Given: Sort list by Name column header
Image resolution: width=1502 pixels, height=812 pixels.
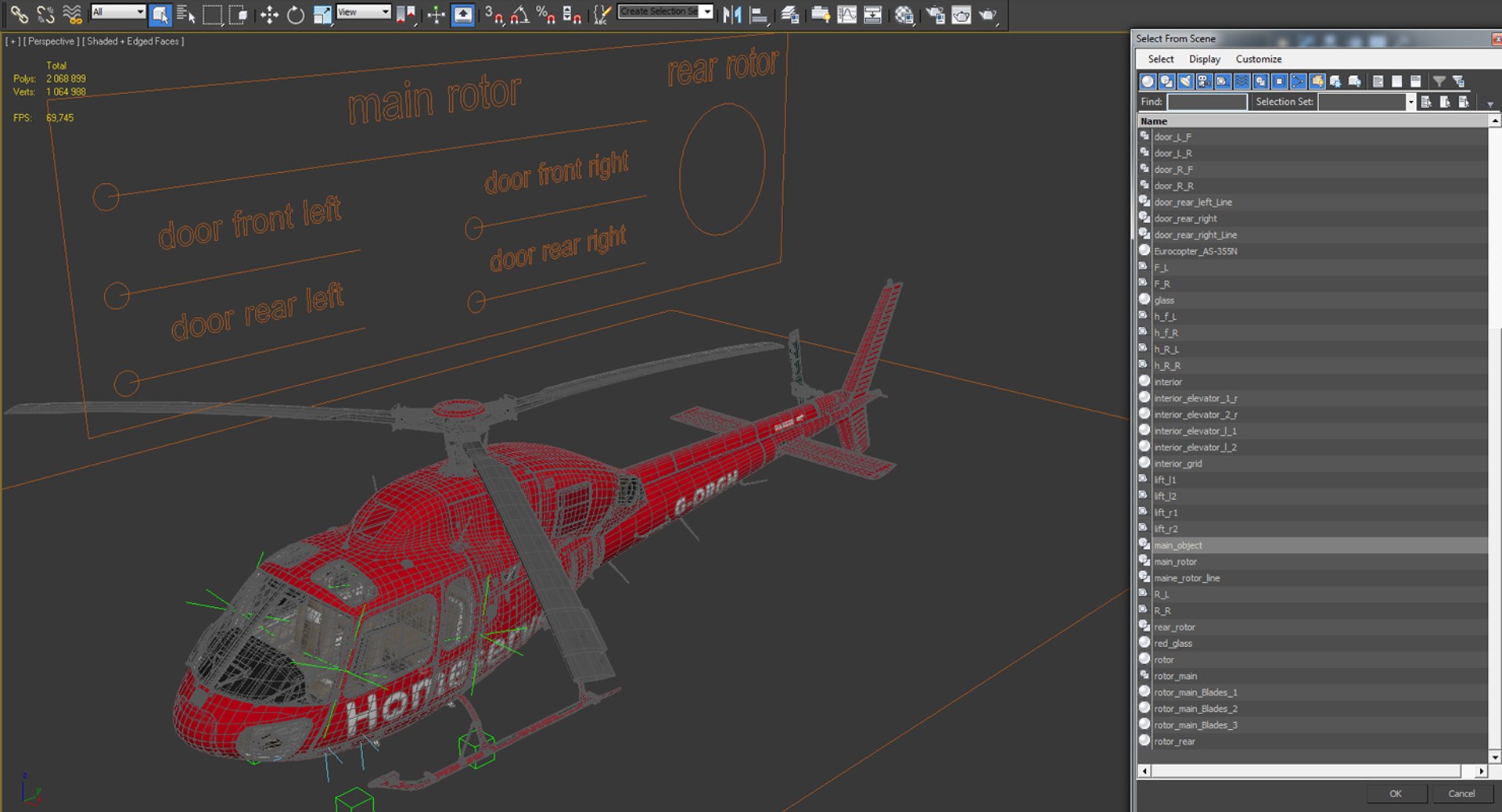Looking at the screenshot, I should pyautogui.click(x=1313, y=121).
